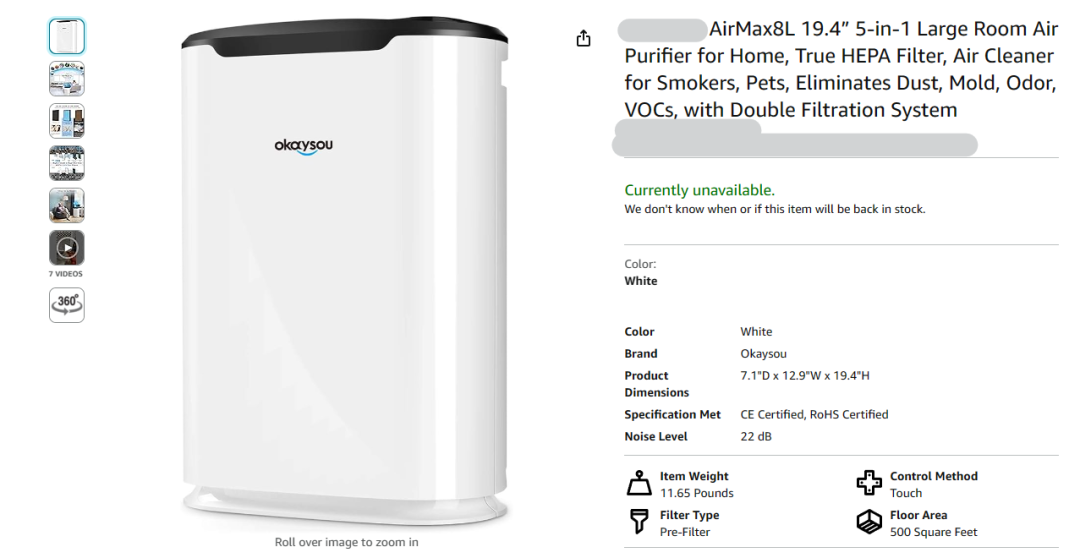Click the 7 VIDEOS label

66,273
